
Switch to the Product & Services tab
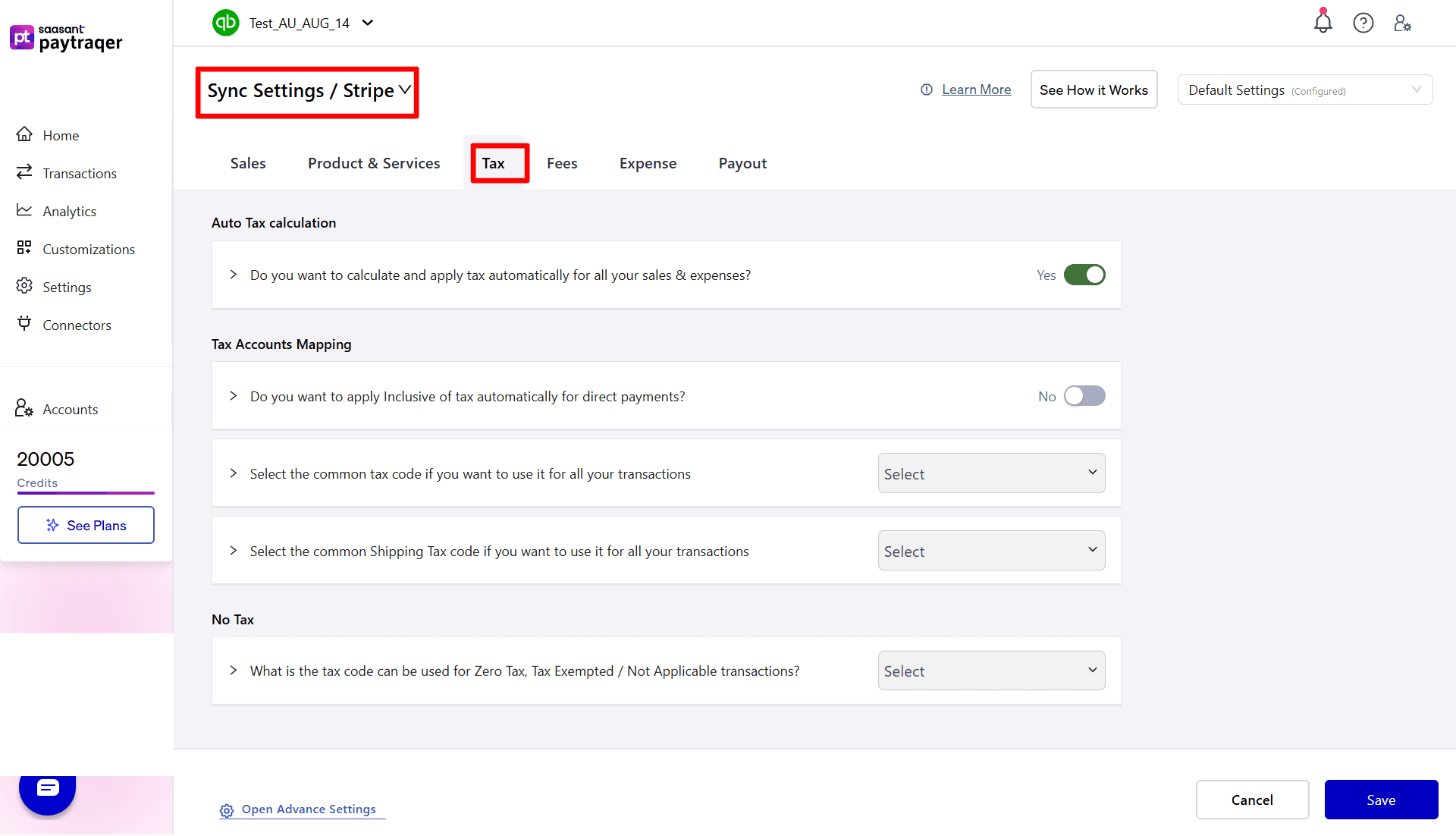tap(374, 163)
